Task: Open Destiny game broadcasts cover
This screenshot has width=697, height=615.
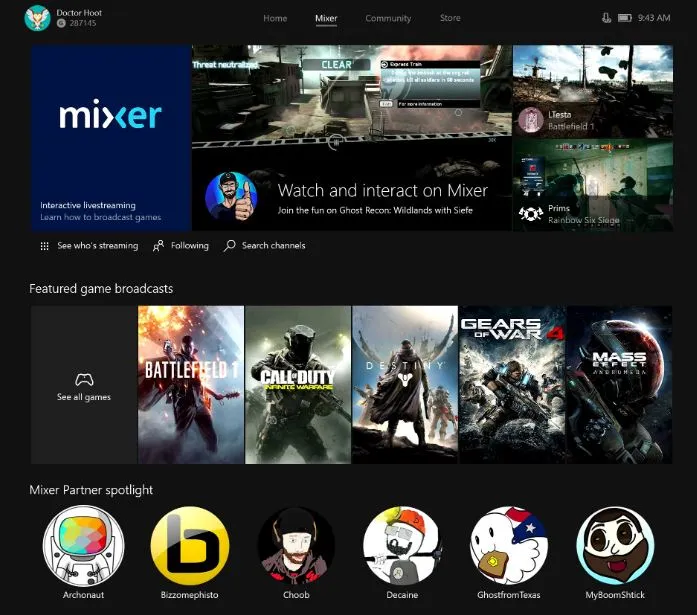Action: [405, 385]
